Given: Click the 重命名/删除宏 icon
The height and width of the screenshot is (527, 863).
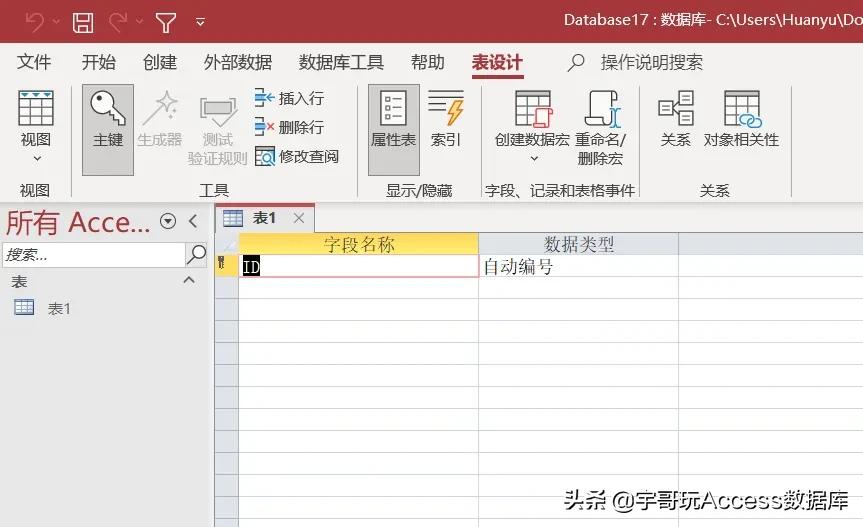Looking at the screenshot, I should [602, 109].
